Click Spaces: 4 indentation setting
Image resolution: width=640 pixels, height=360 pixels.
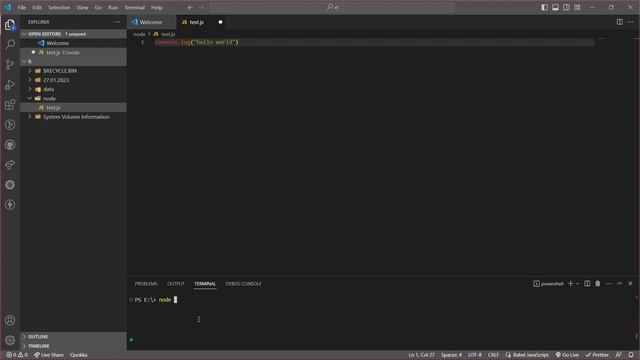point(451,355)
